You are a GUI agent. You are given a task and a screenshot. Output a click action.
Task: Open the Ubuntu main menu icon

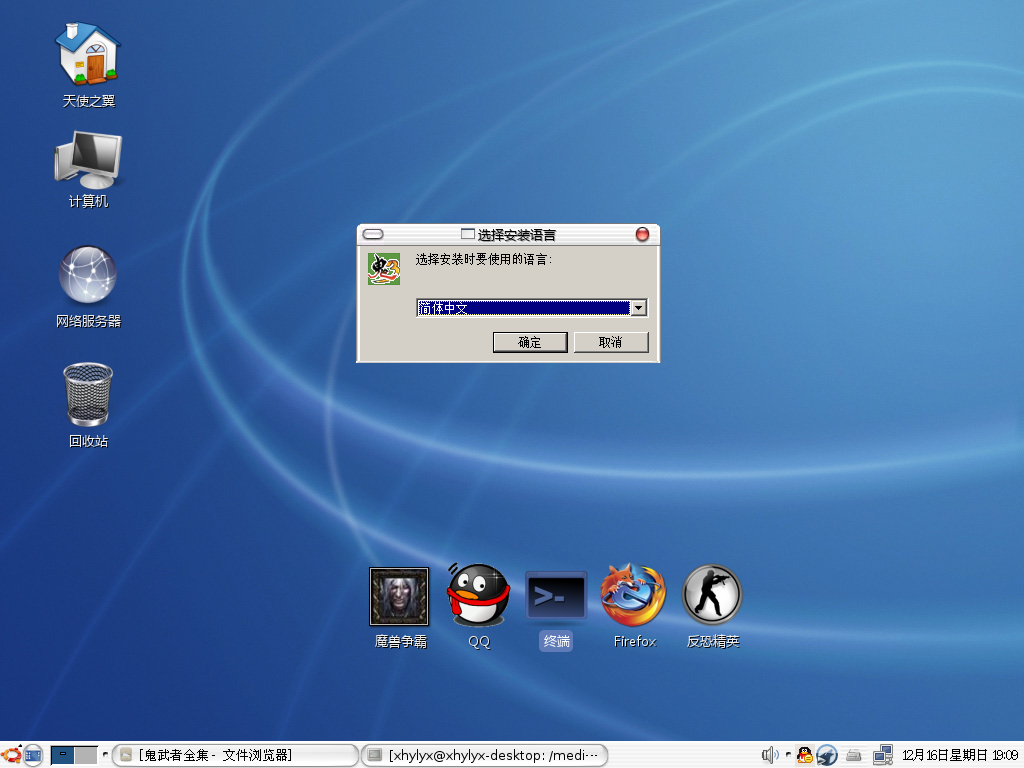(x=11, y=755)
